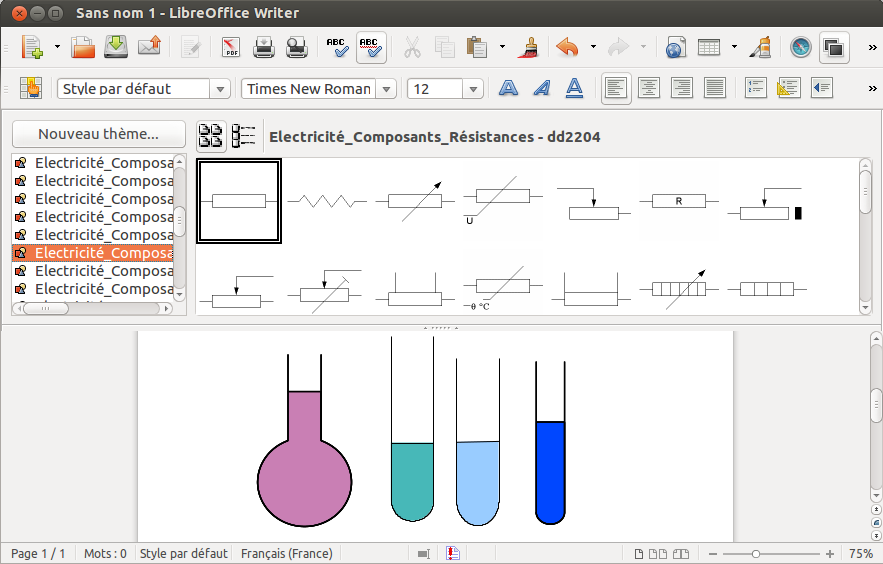The height and width of the screenshot is (564, 883).
Task: Export directly as PDF
Action: pyautogui.click(x=230, y=47)
